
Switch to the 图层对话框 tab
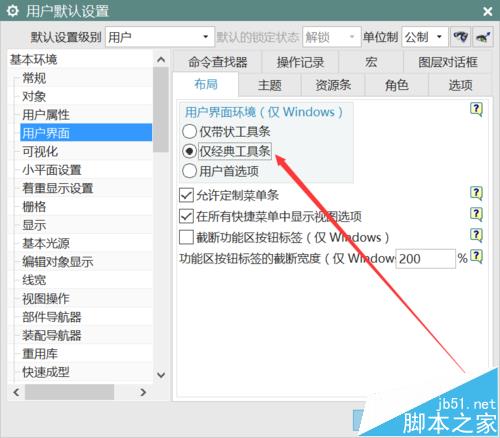(447, 62)
